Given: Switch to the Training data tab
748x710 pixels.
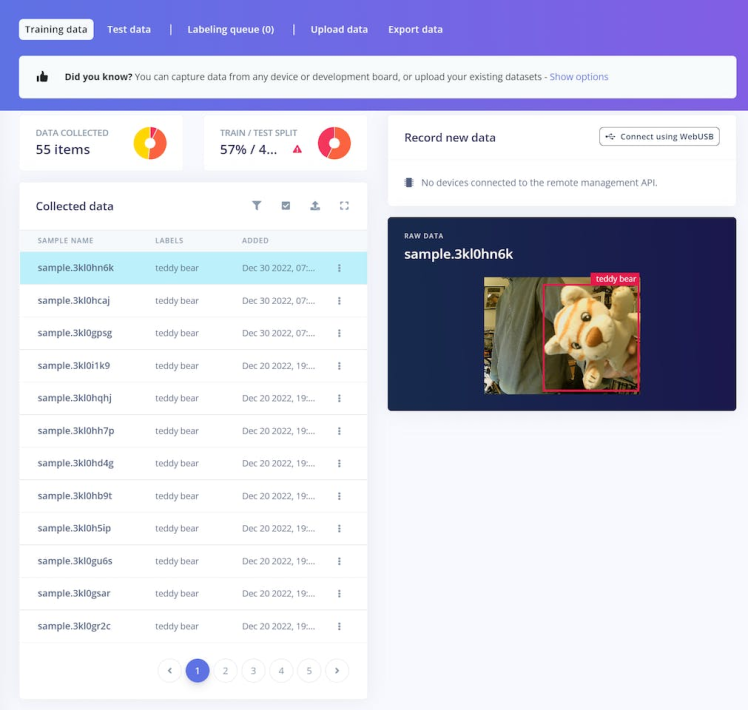Looking at the screenshot, I should [56, 30].
